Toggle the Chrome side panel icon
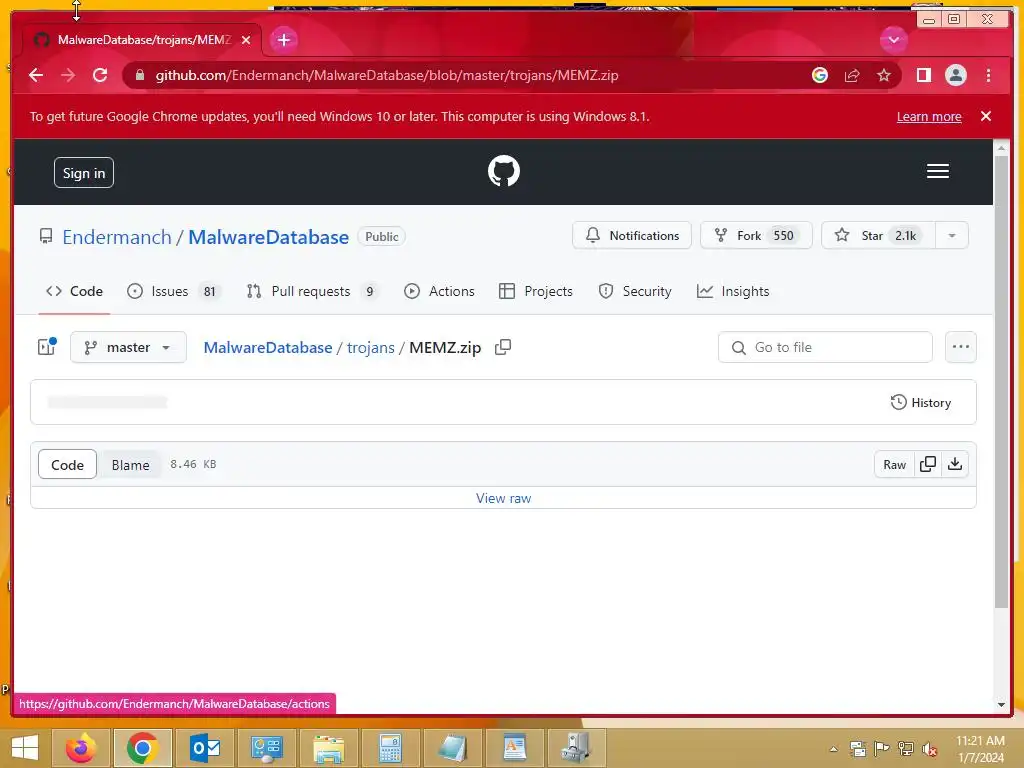1024x768 pixels. coord(923,75)
